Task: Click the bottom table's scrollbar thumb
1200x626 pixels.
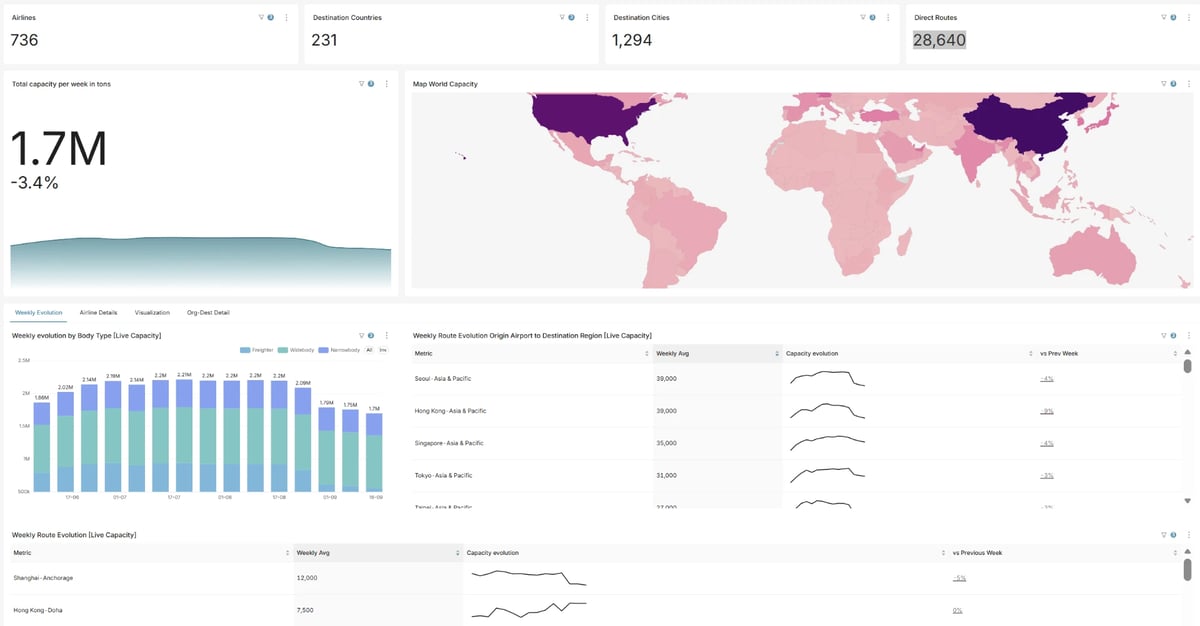Action: (1188, 570)
